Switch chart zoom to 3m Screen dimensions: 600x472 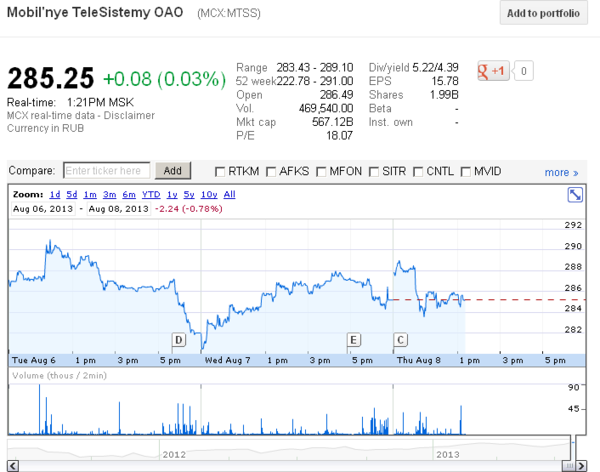click(109, 194)
